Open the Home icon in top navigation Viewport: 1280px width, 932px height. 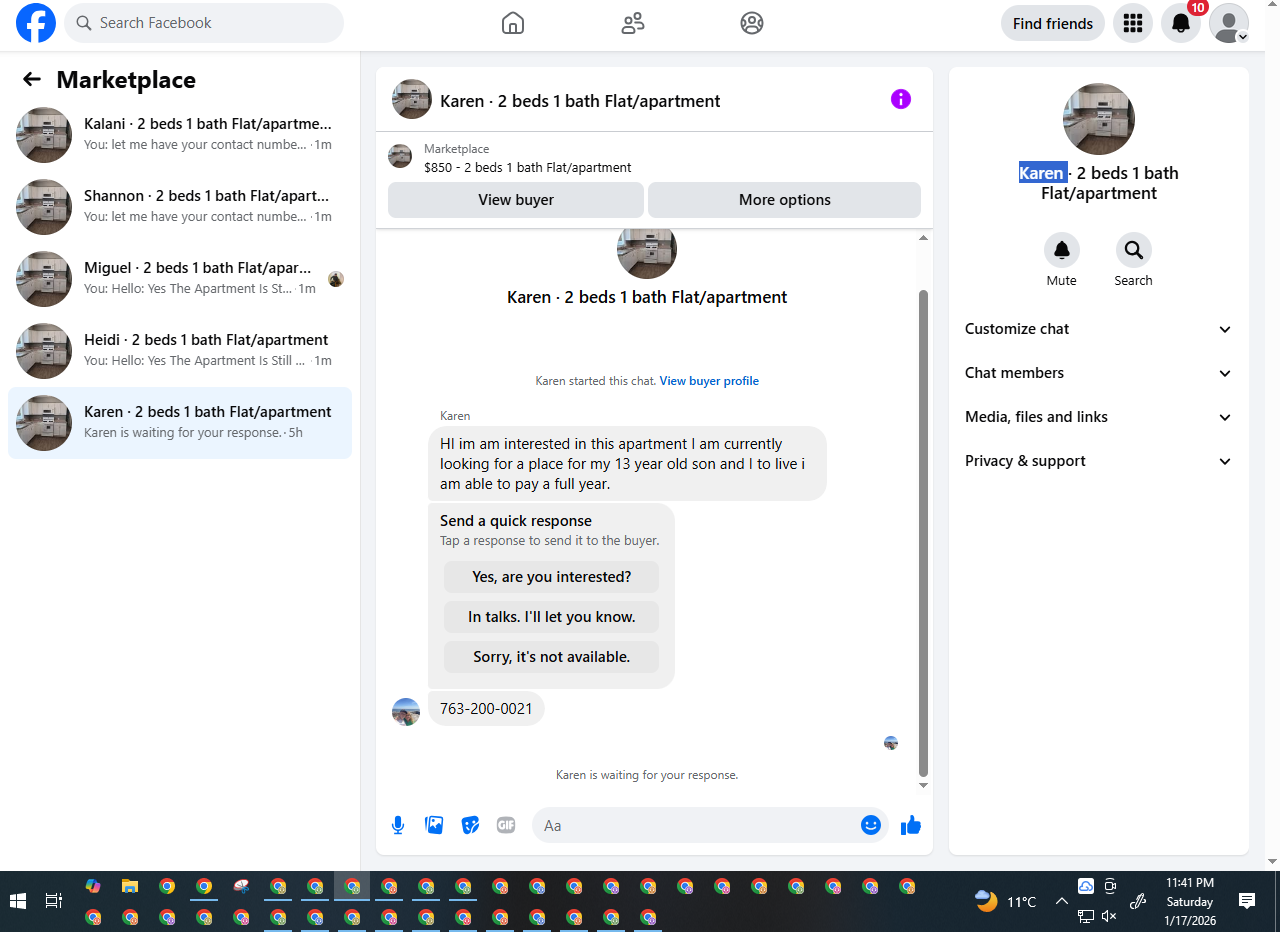[513, 23]
